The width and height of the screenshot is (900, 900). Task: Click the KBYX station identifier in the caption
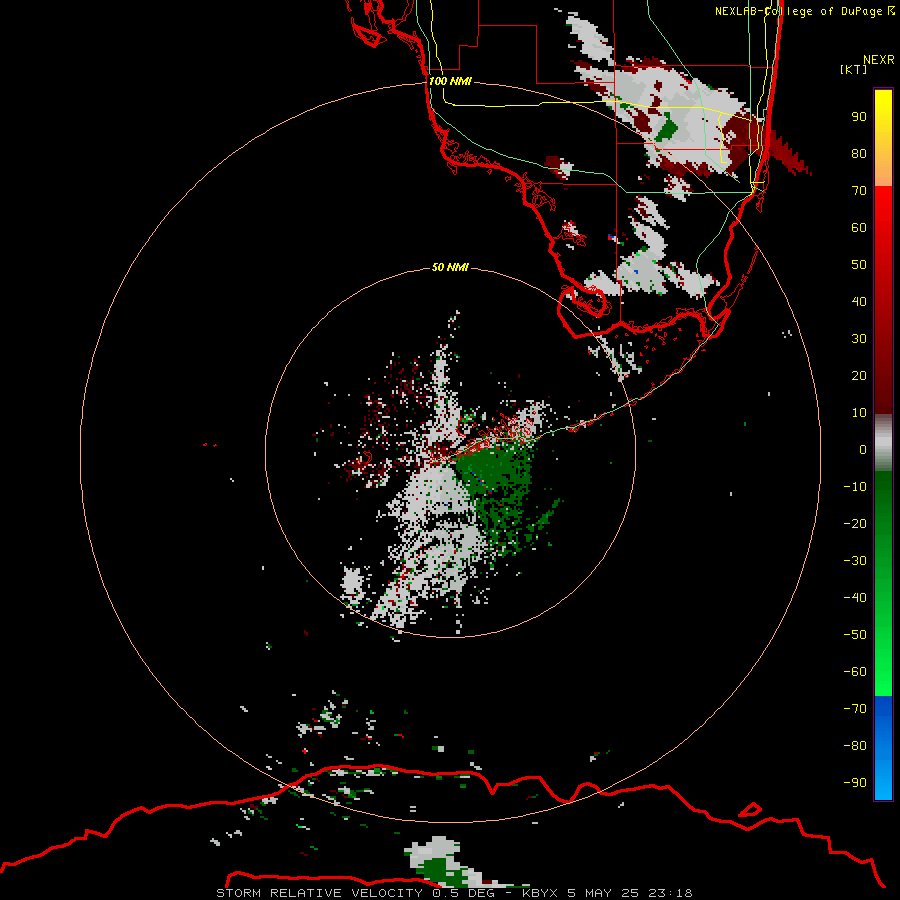coord(540,893)
